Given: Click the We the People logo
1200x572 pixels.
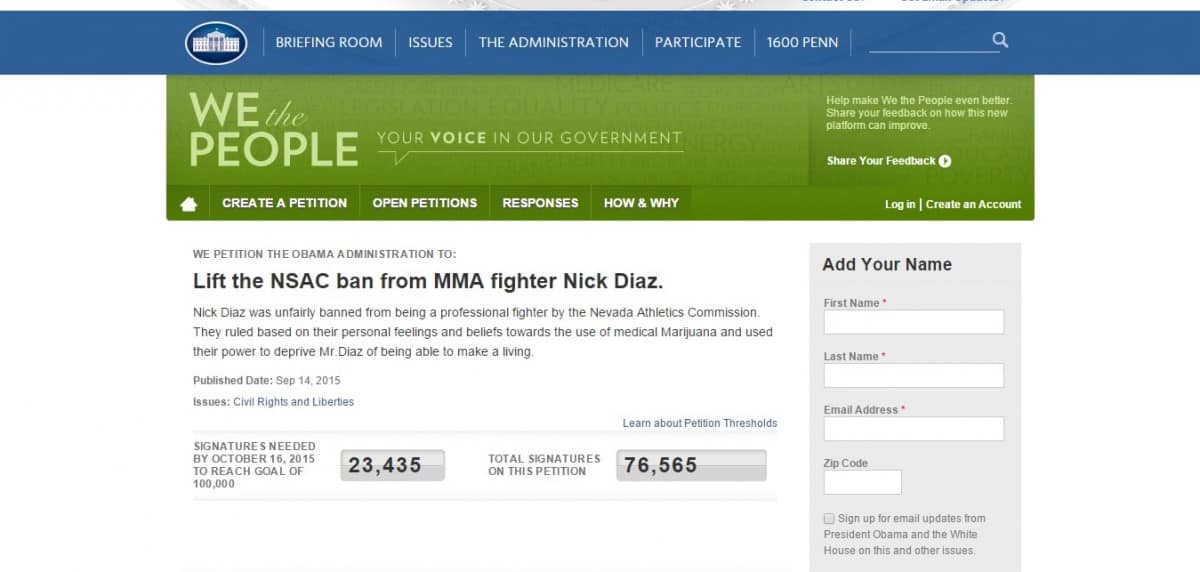Looking at the screenshot, I should pyautogui.click(x=273, y=129).
